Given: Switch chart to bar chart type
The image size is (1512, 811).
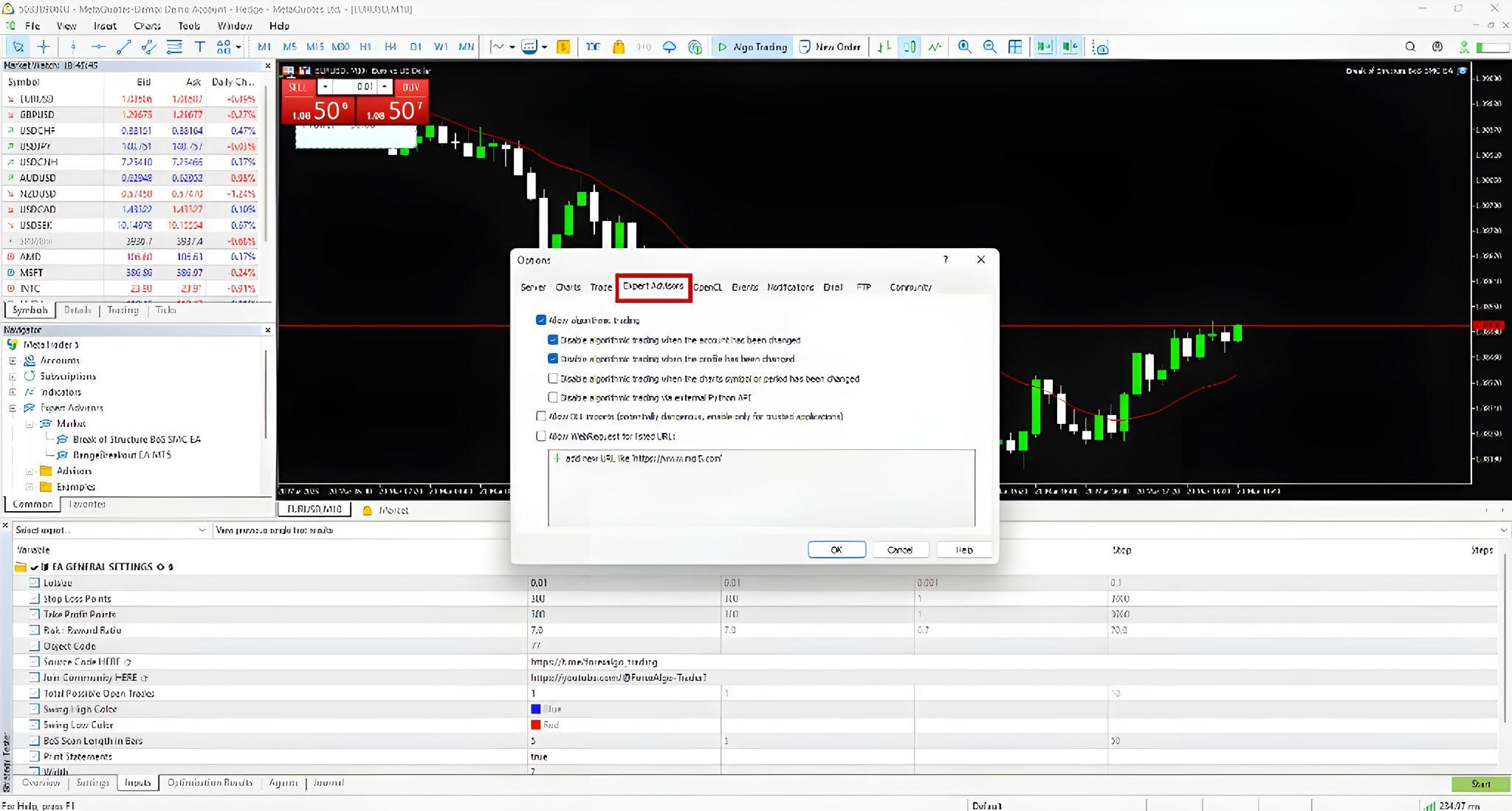Looking at the screenshot, I should point(884,47).
